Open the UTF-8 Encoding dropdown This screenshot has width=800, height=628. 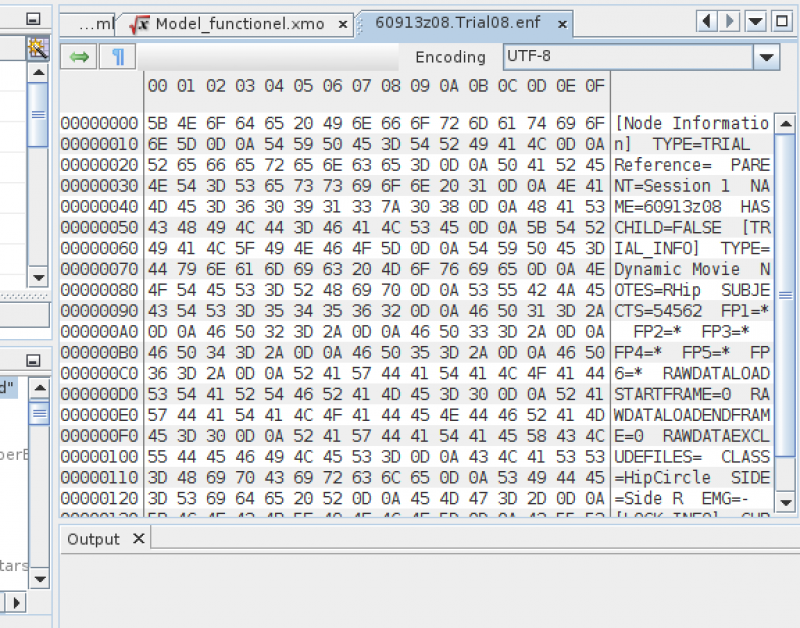click(x=767, y=57)
